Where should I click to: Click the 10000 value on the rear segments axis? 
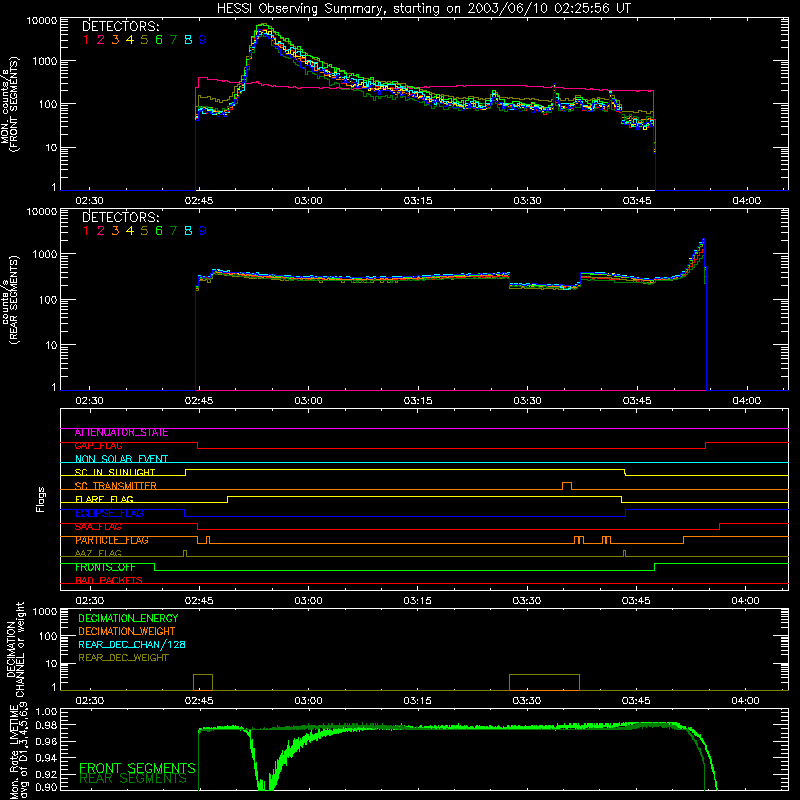pos(42,211)
